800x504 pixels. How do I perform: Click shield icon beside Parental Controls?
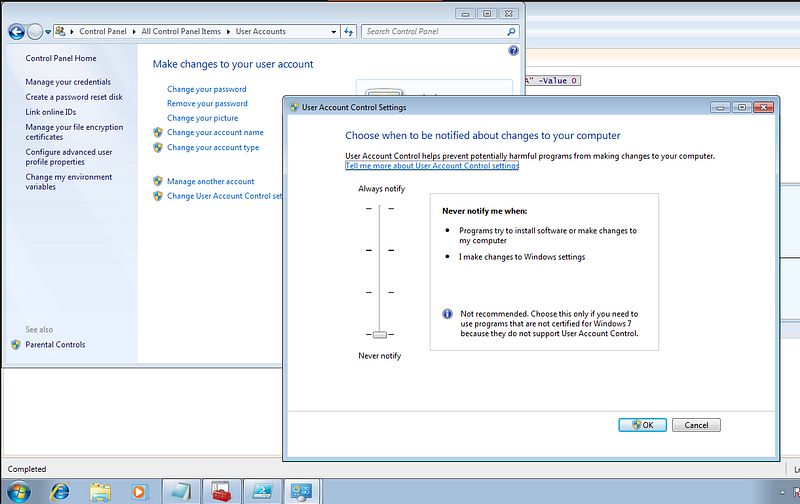click(x=16, y=345)
